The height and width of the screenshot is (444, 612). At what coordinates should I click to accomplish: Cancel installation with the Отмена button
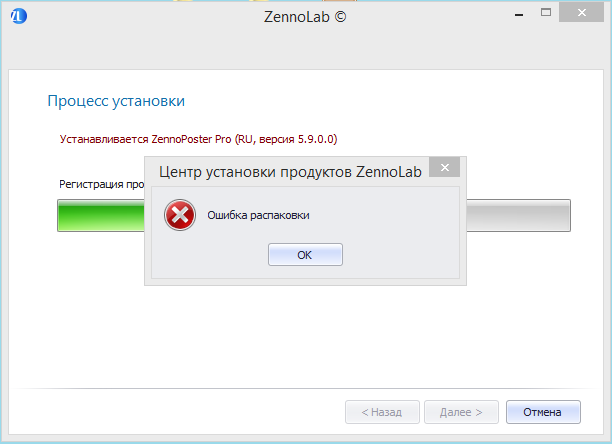pyautogui.click(x=543, y=412)
